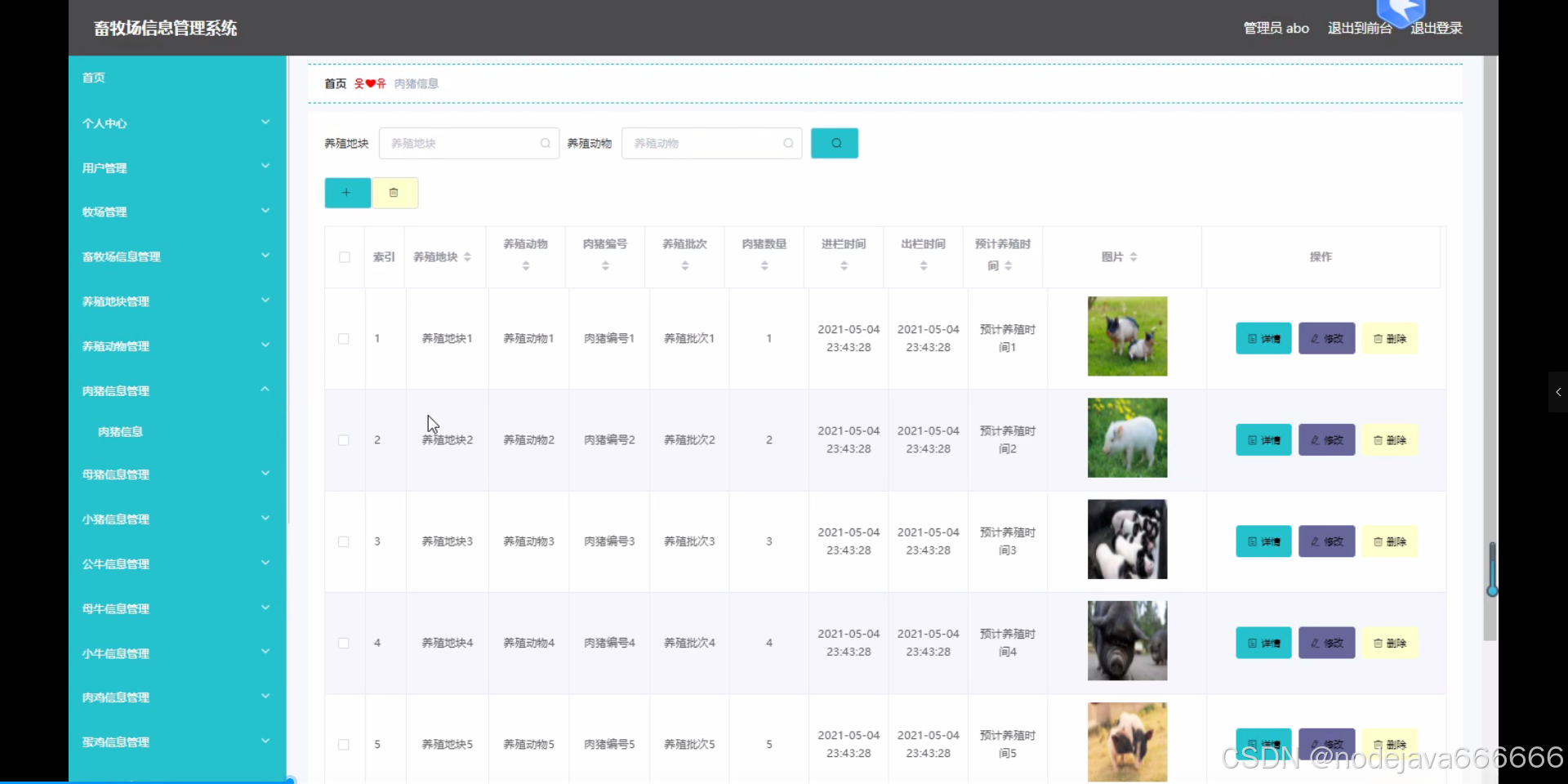Check the row 2 养殖地块2 checkbox
The image size is (1568, 784).
pos(344,440)
